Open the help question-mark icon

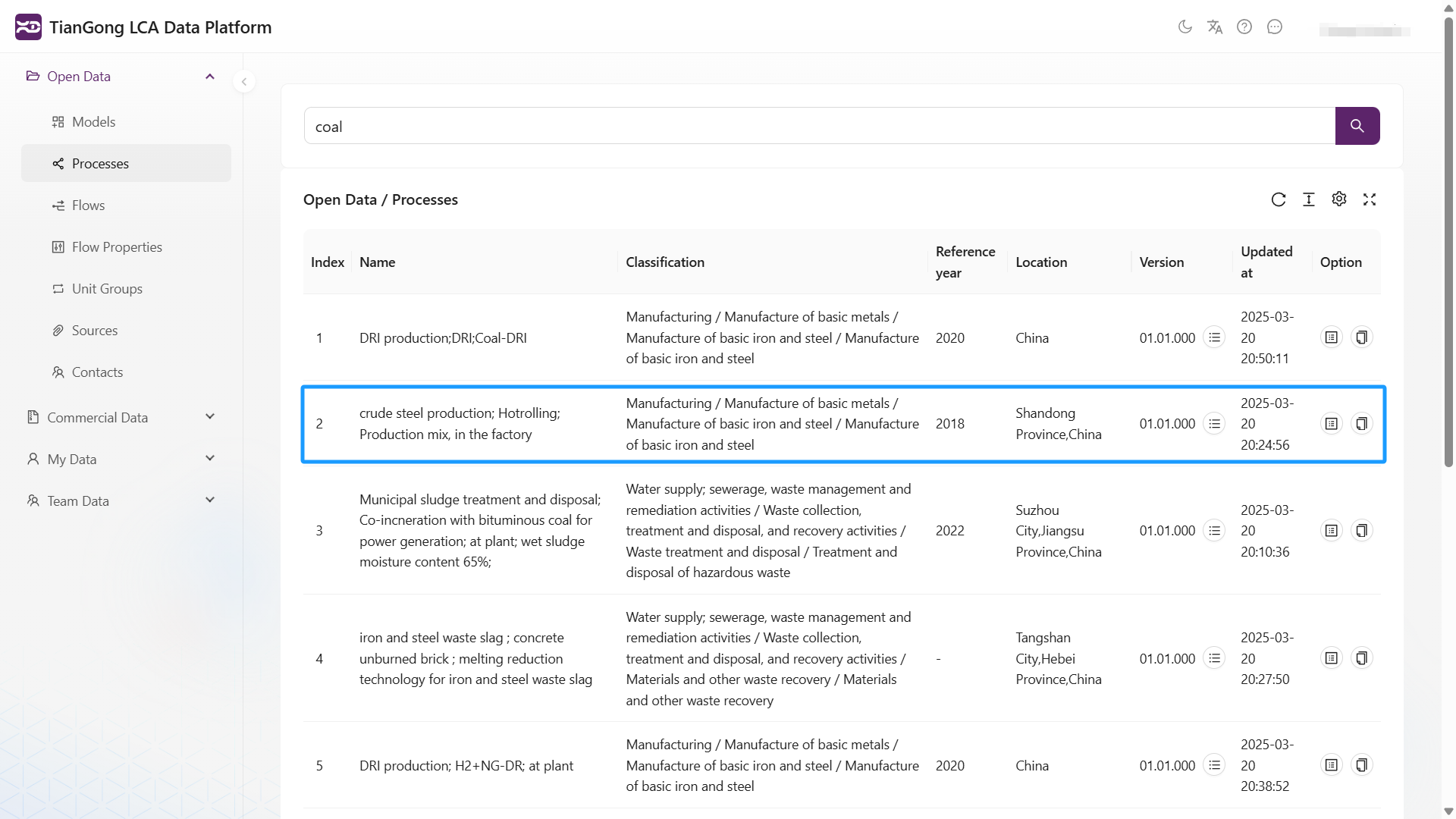(x=1245, y=27)
